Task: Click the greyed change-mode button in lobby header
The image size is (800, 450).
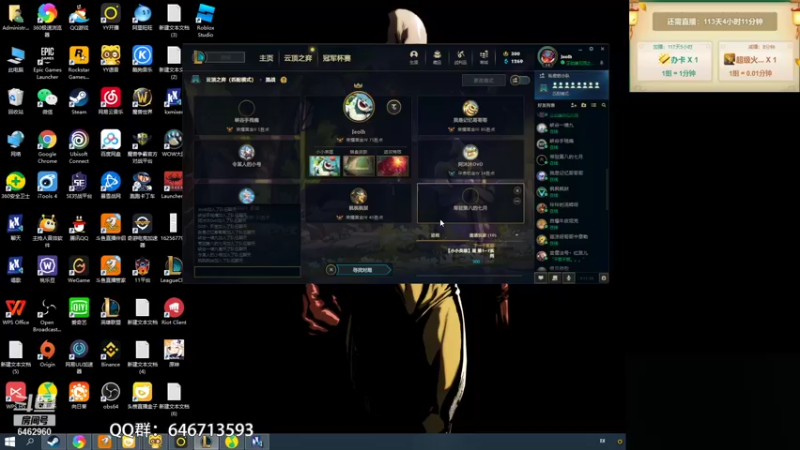Action: [x=484, y=80]
